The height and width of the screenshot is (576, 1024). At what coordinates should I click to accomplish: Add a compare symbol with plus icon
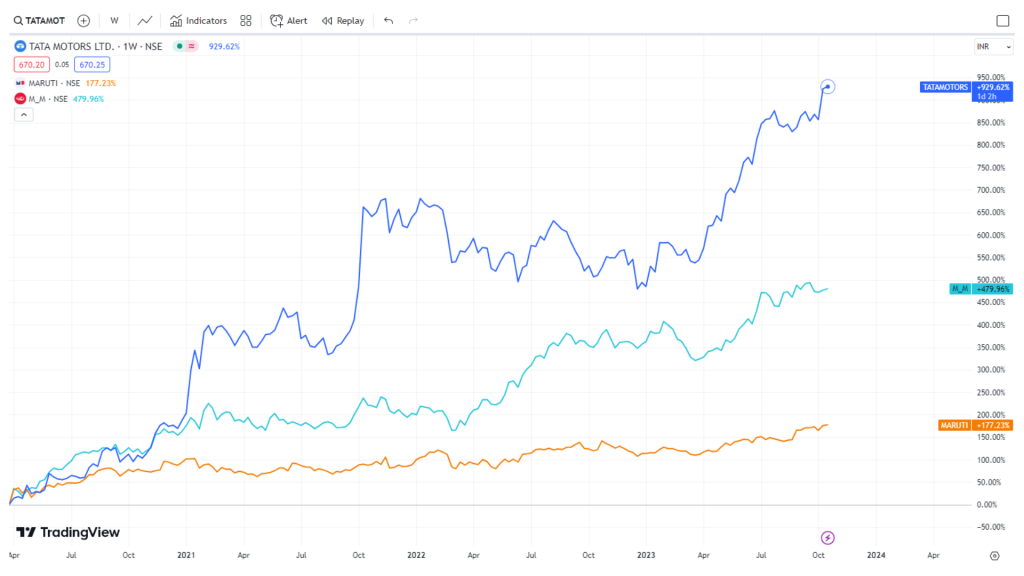click(x=84, y=21)
